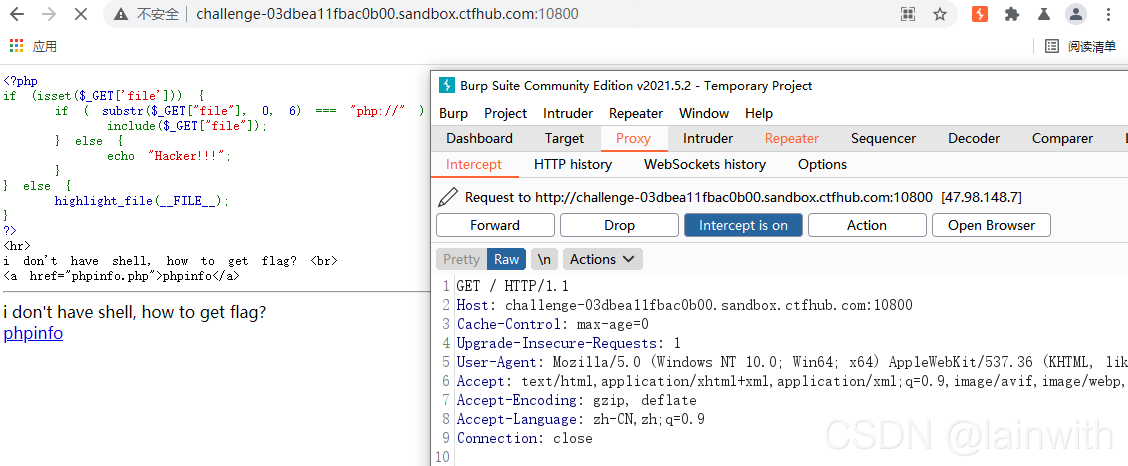The image size is (1128, 466).
Task: Click the orange lightning extension icon
Action: 980,14
